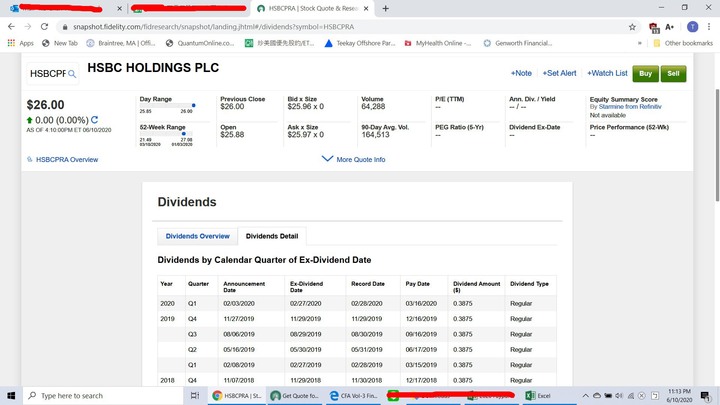Click the Apps grid icon in bookmarks bar
Viewport: 720px width, 405px height.
11,43
